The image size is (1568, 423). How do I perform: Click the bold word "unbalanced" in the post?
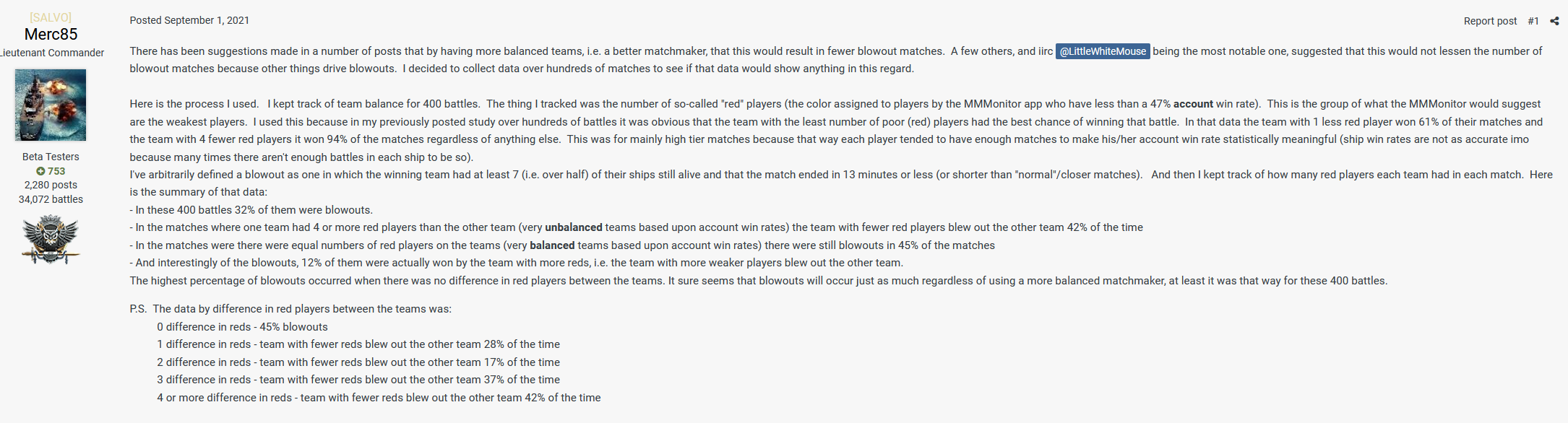pos(573,227)
